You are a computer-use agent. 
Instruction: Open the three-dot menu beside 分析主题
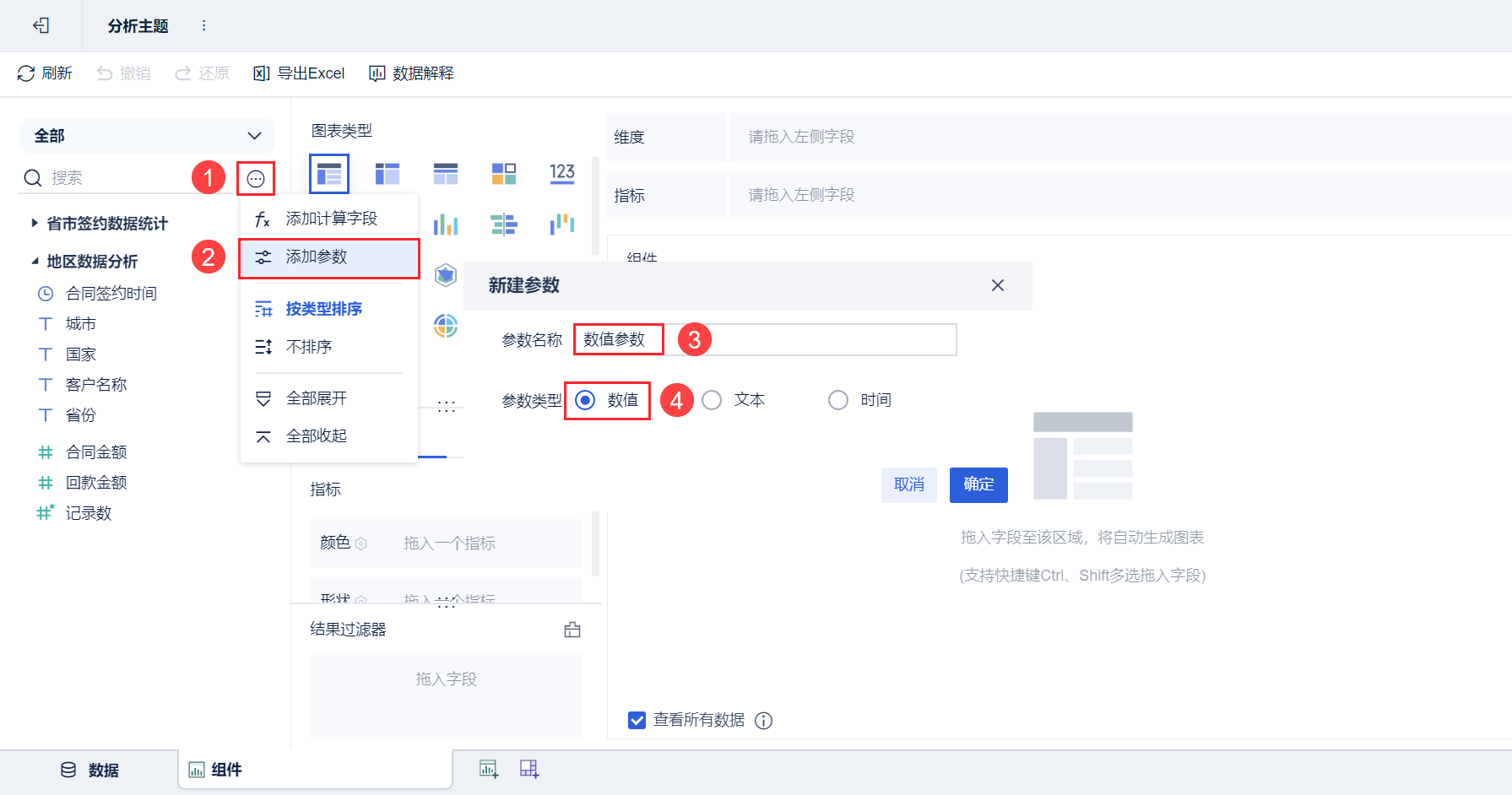(x=203, y=25)
